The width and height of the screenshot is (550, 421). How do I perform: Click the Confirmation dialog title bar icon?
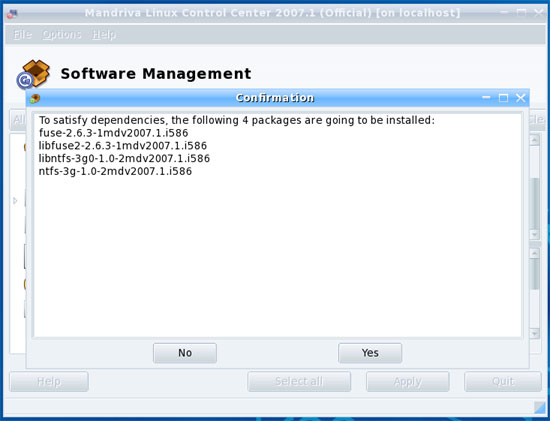click(x=35, y=99)
